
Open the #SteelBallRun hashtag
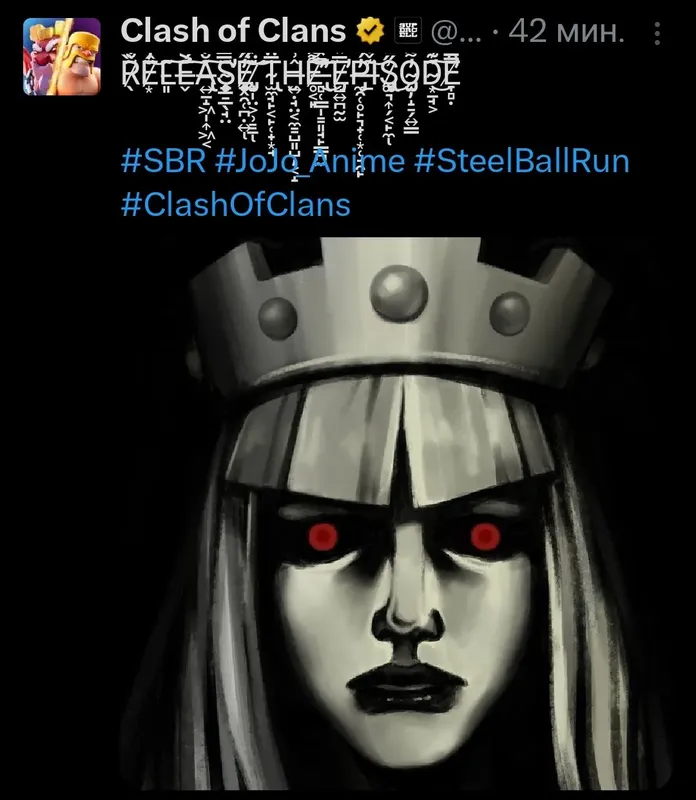point(521,161)
